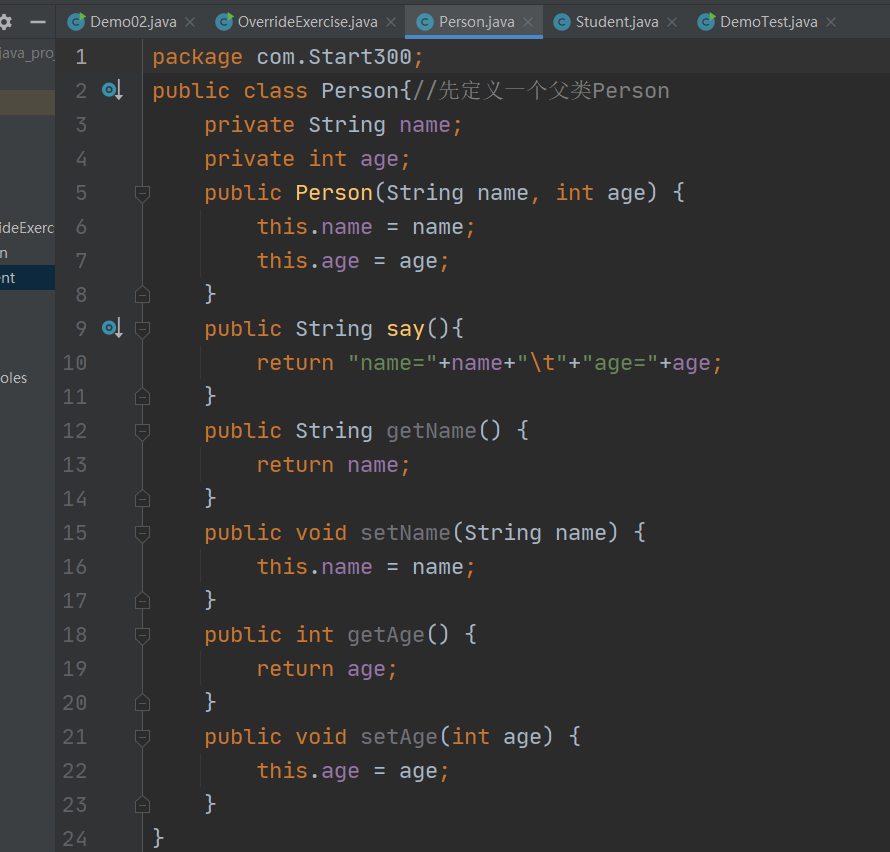Click fold end marker at line 11
This screenshot has width=890, height=852.
point(142,396)
